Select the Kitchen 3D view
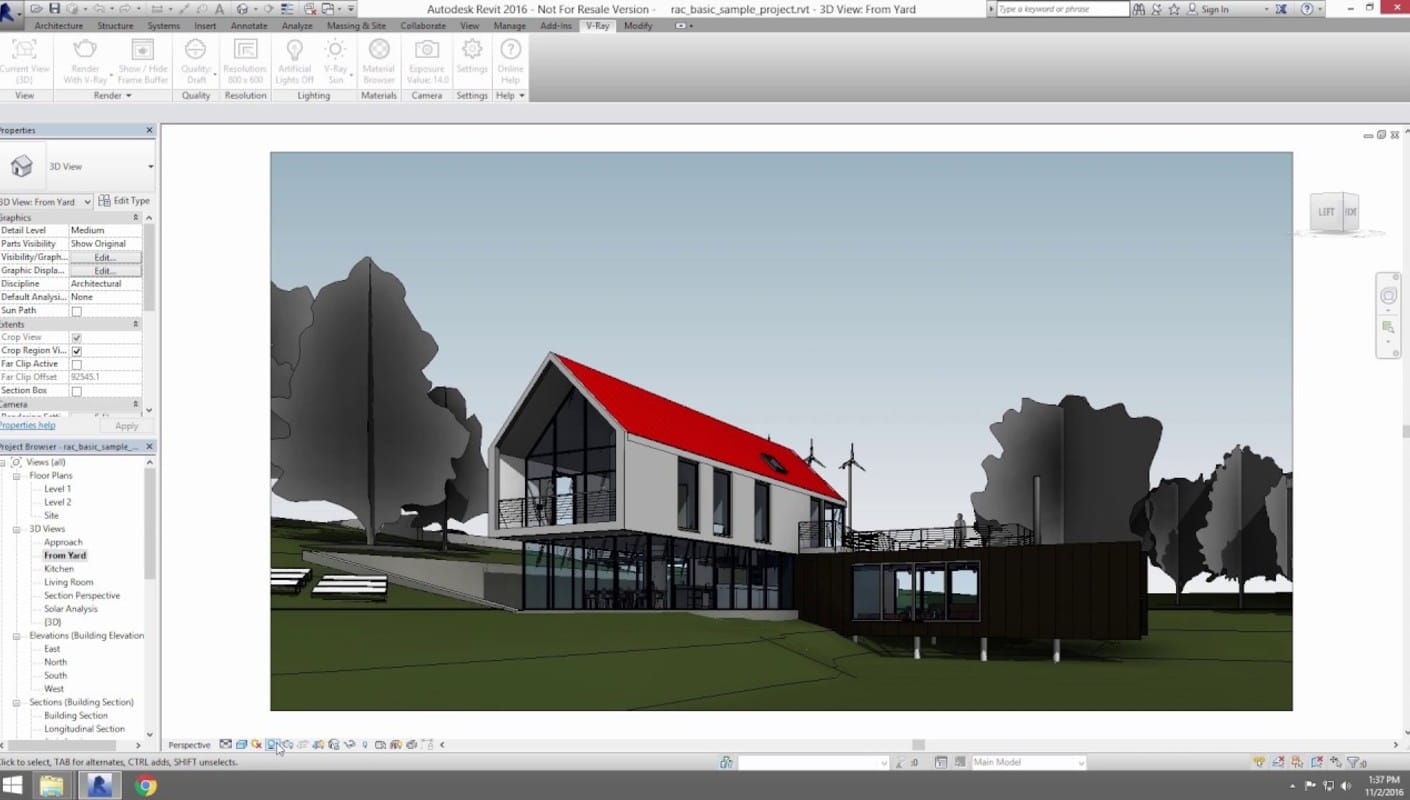 click(59, 569)
